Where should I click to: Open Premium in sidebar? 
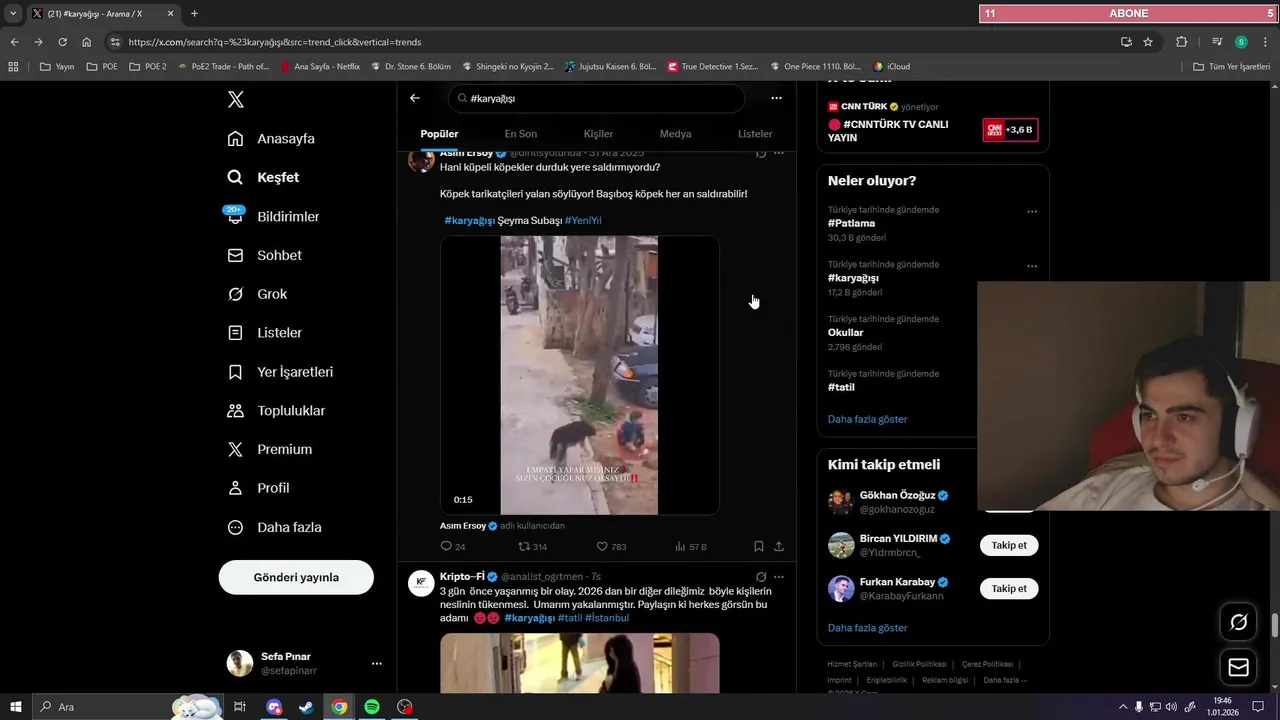click(269, 449)
